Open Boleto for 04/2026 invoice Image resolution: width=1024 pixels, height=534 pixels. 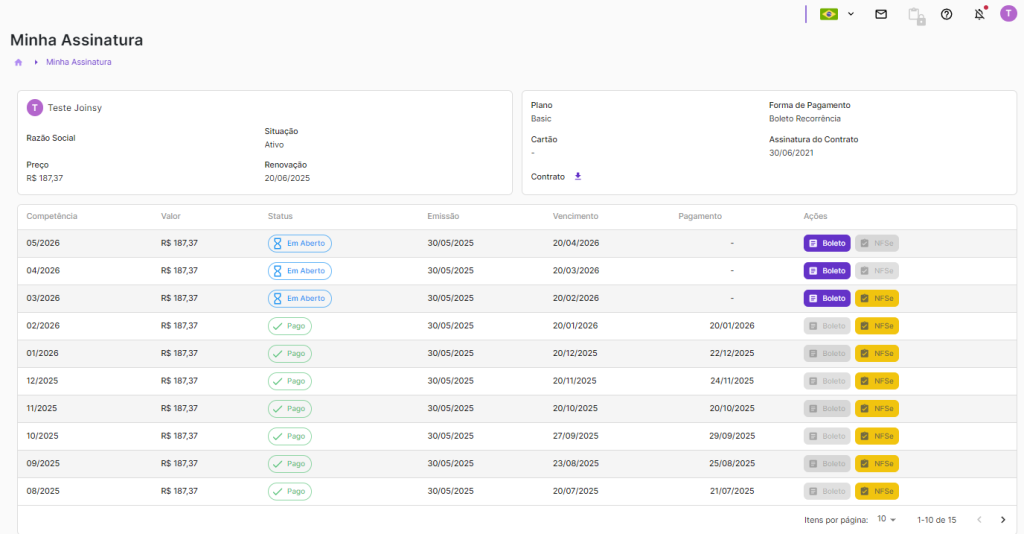click(x=827, y=271)
